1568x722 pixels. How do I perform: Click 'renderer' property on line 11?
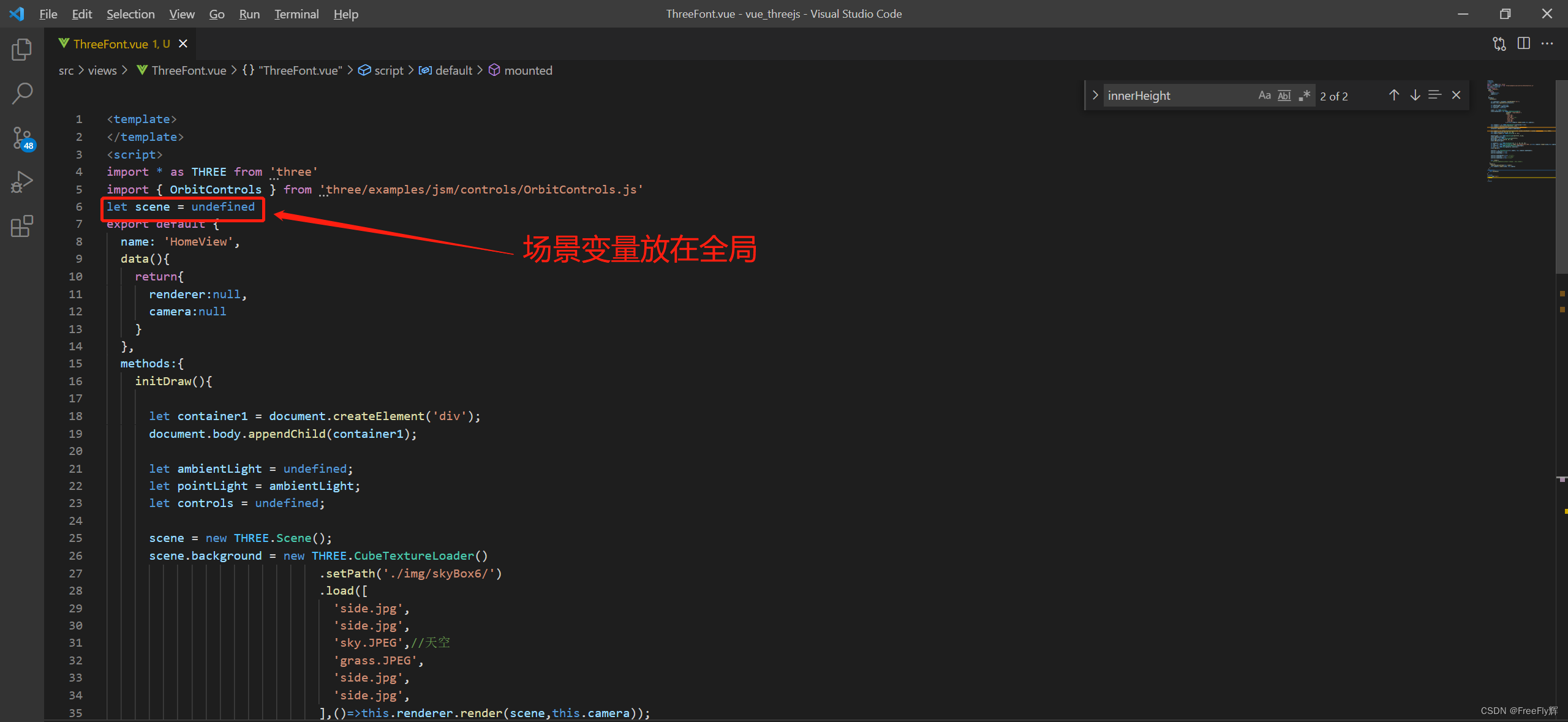177,294
